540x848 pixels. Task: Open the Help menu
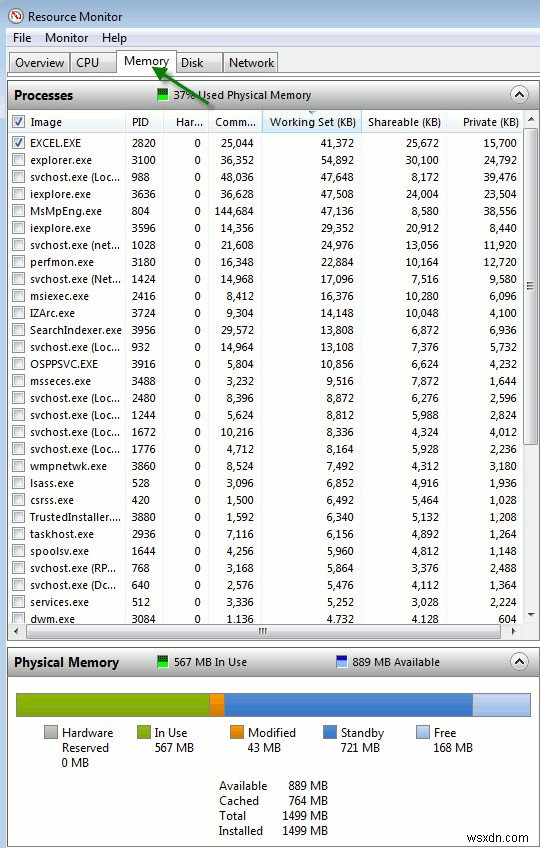pos(114,38)
